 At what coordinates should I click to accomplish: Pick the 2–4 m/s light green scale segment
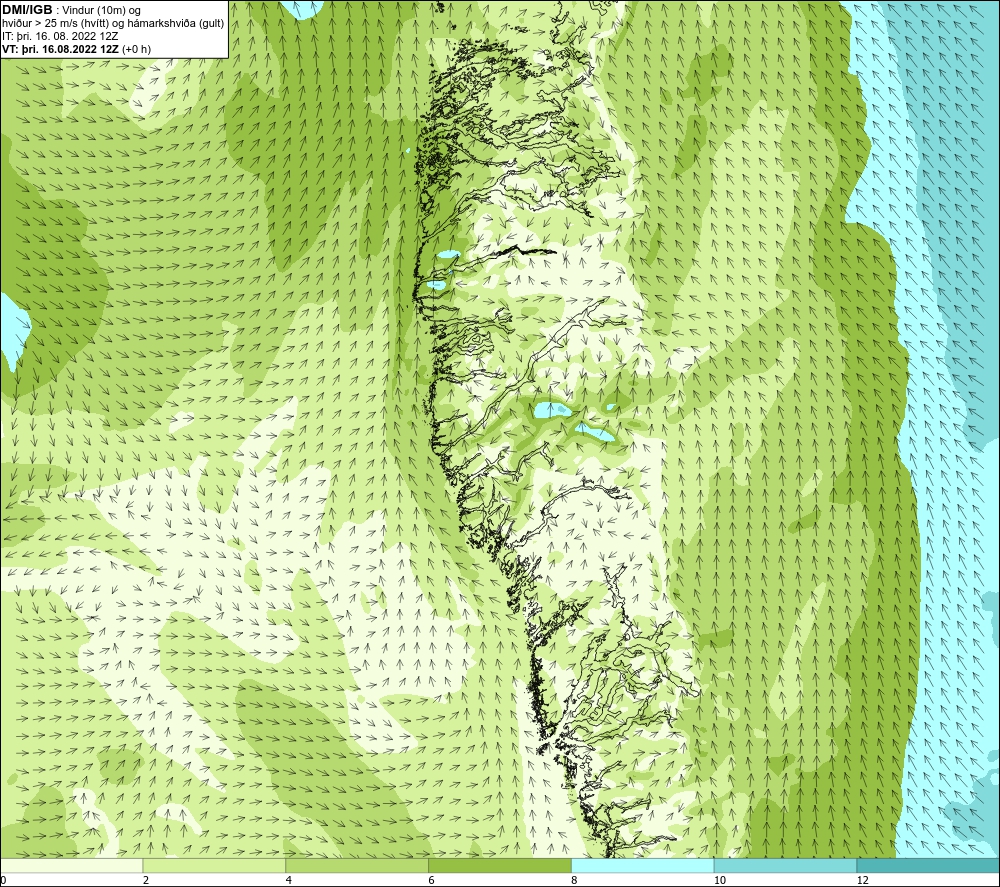214,865
